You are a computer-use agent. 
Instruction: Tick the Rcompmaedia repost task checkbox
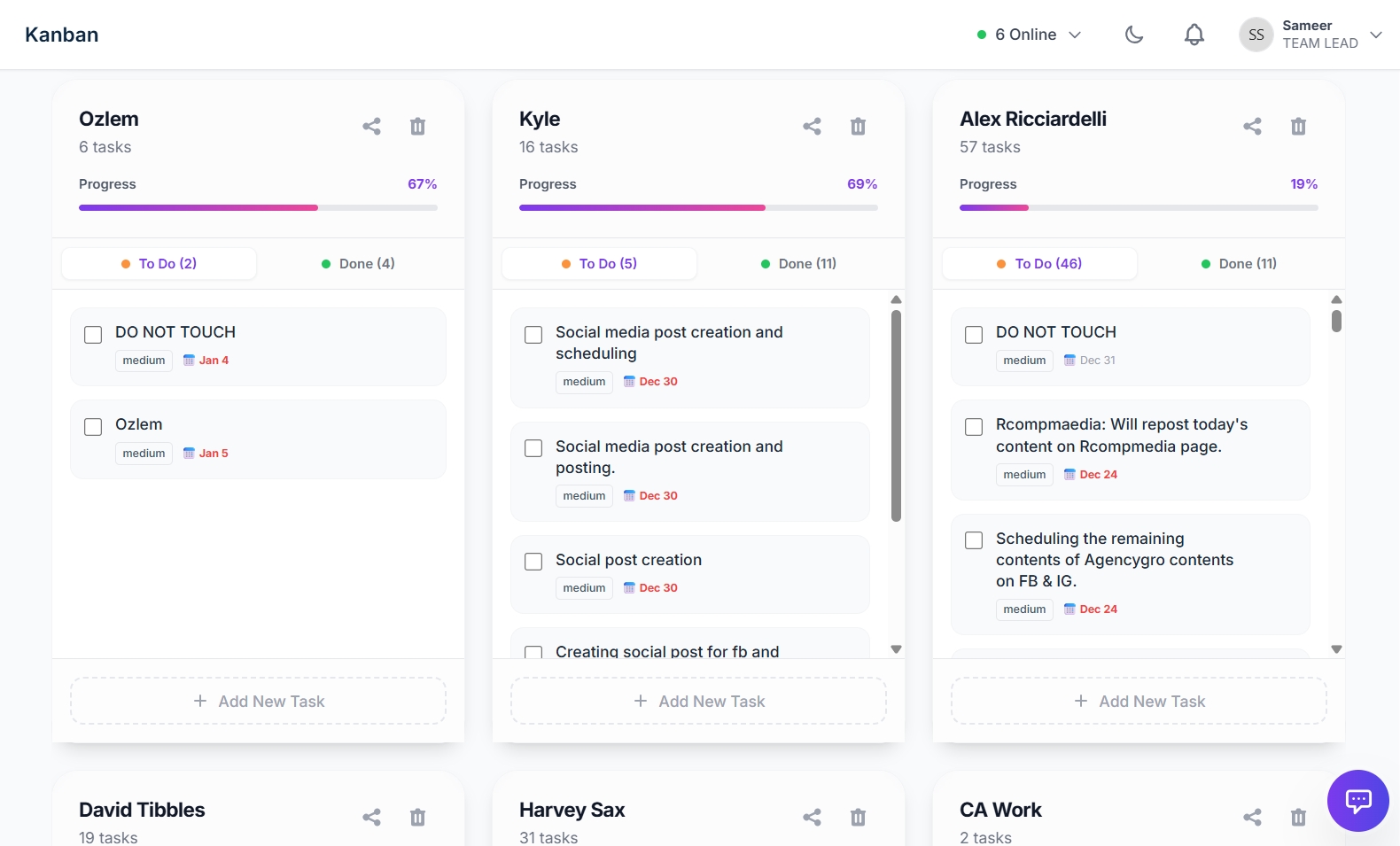click(974, 427)
